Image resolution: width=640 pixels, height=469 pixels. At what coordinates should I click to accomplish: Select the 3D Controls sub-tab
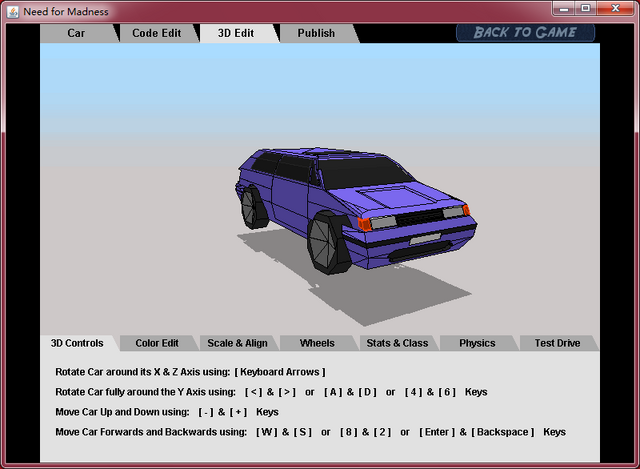[x=77, y=343]
